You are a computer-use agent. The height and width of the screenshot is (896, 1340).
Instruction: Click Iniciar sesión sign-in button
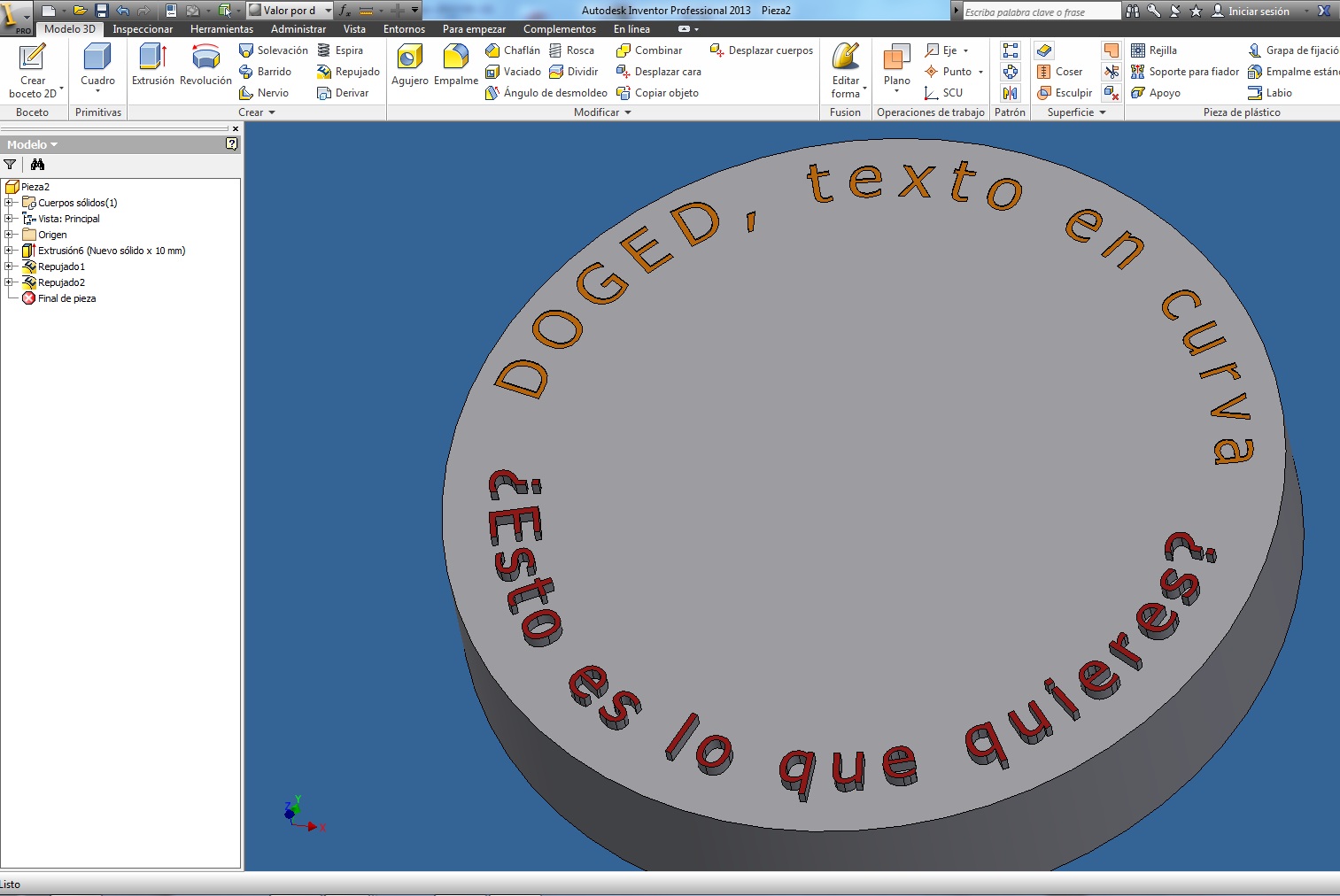point(1250,11)
